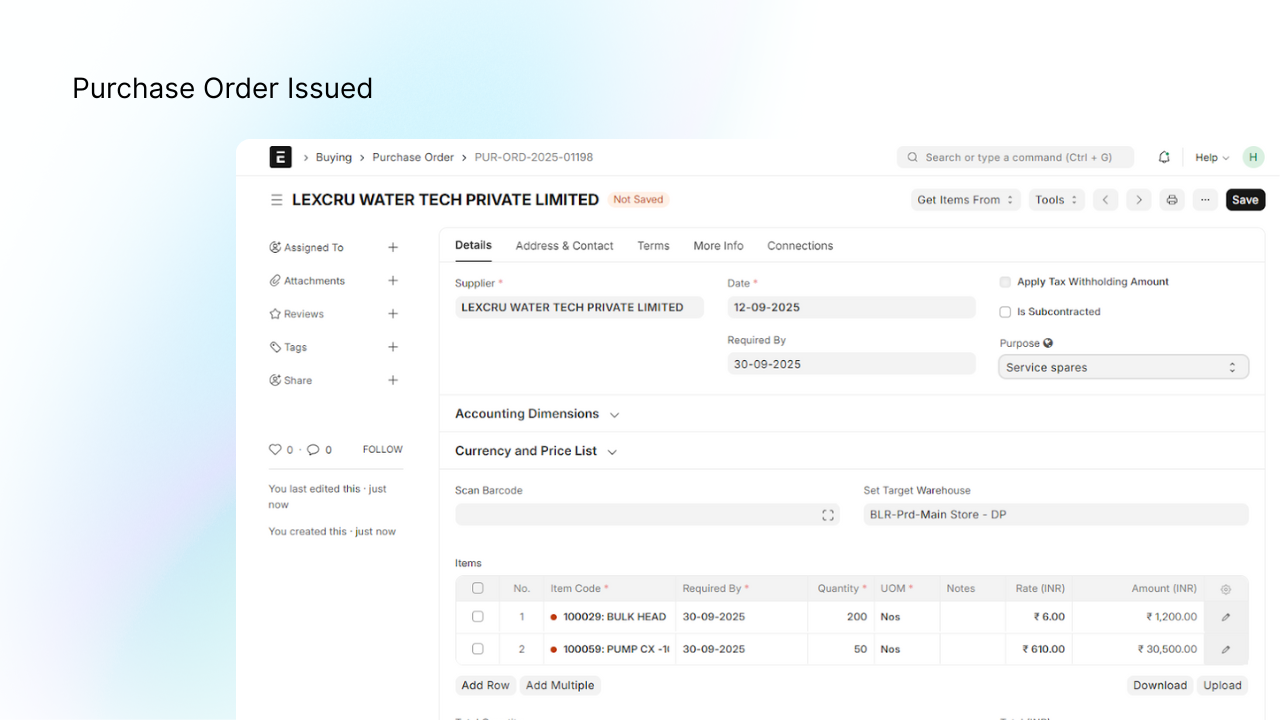This screenshot has height=720, width=1280.
Task: Click item code 100029: BULK HEAD
Action: click(609, 617)
